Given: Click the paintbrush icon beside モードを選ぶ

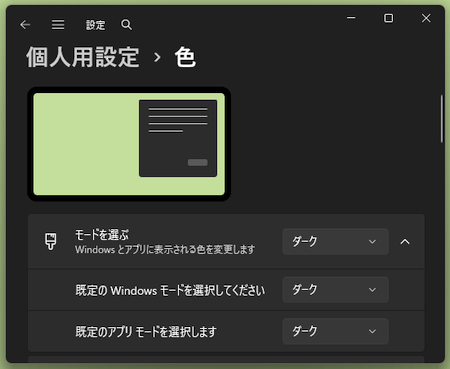Looking at the screenshot, I should (51, 241).
